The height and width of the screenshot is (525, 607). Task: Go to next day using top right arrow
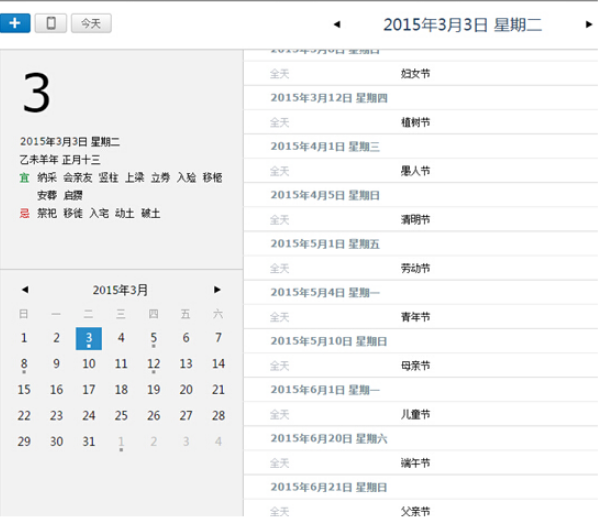pyautogui.click(x=589, y=24)
